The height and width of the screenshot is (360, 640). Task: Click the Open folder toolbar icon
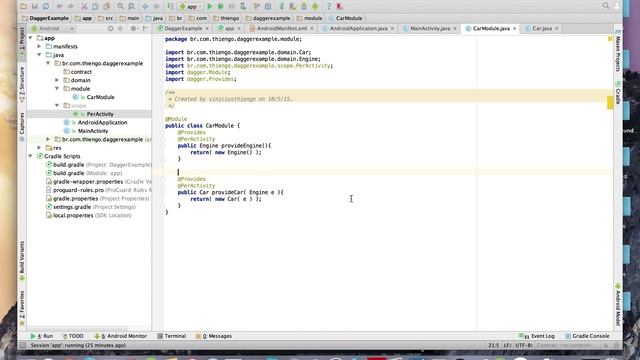(x=23, y=6)
